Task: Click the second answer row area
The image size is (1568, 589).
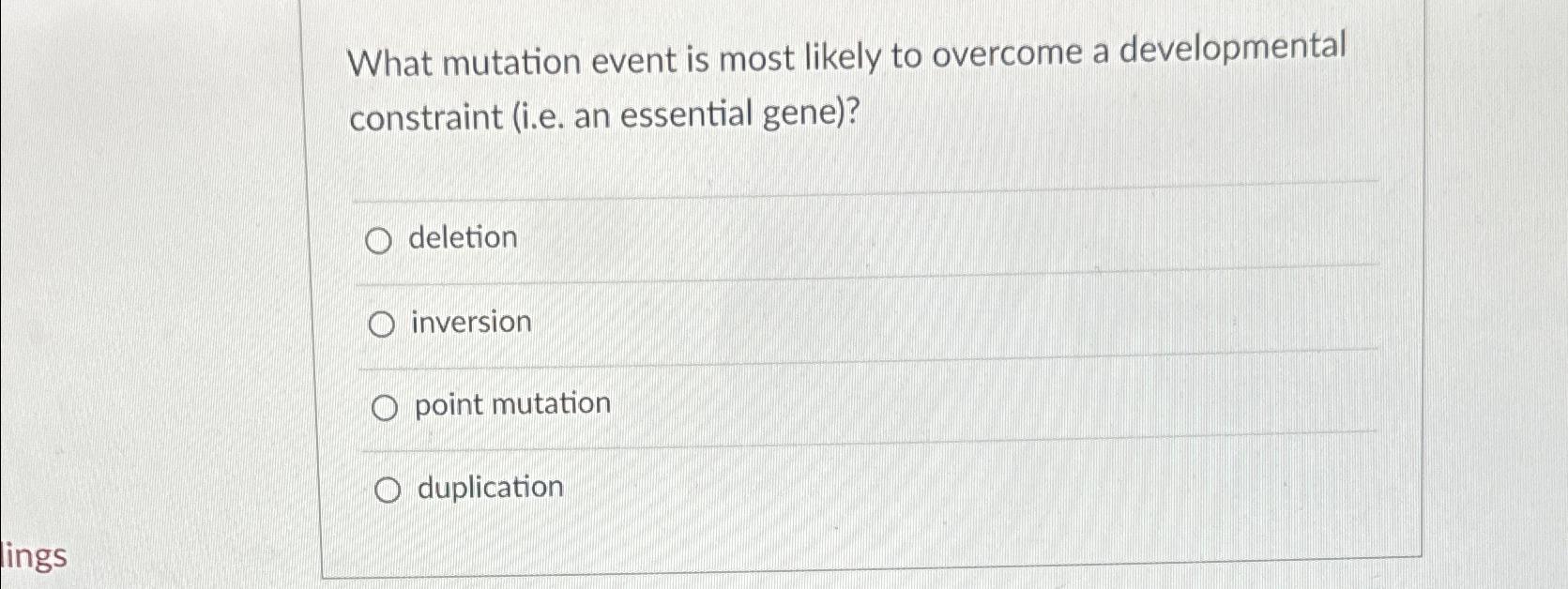Action: tap(845, 324)
